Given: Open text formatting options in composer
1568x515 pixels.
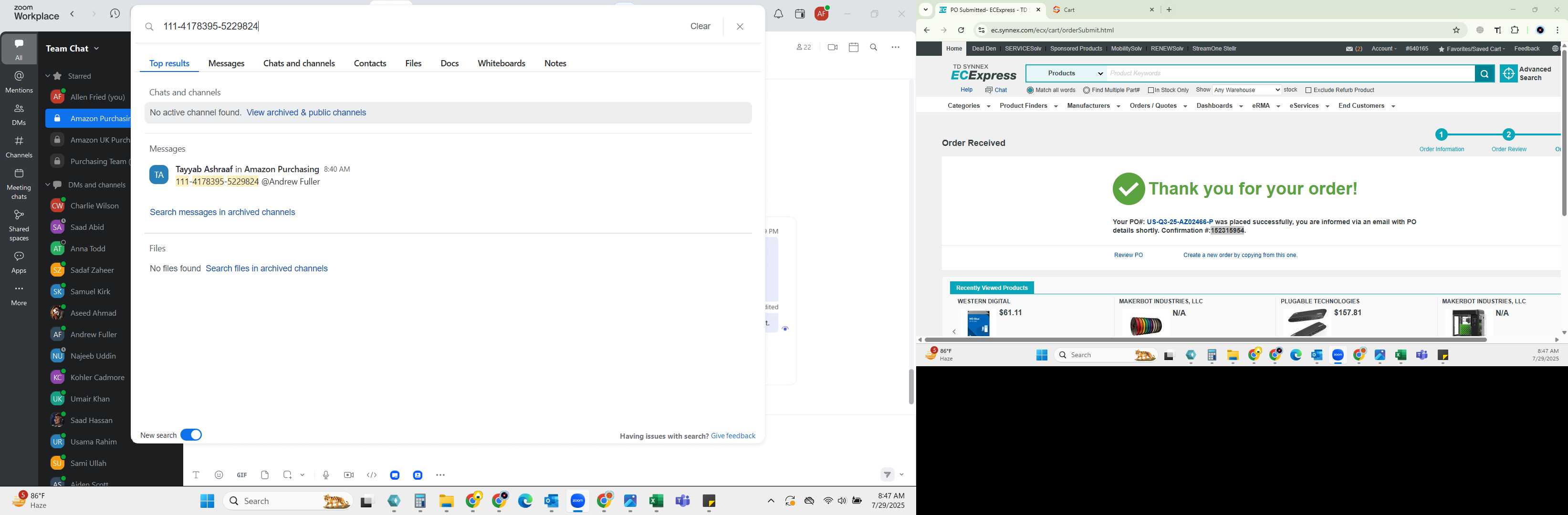Looking at the screenshot, I should click(x=196, y=475).
